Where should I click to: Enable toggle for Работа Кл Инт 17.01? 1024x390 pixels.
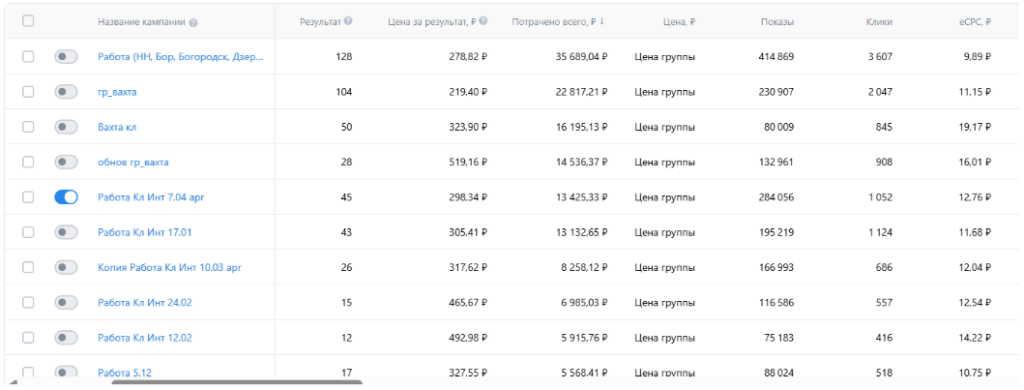click(x=66, y=232)
